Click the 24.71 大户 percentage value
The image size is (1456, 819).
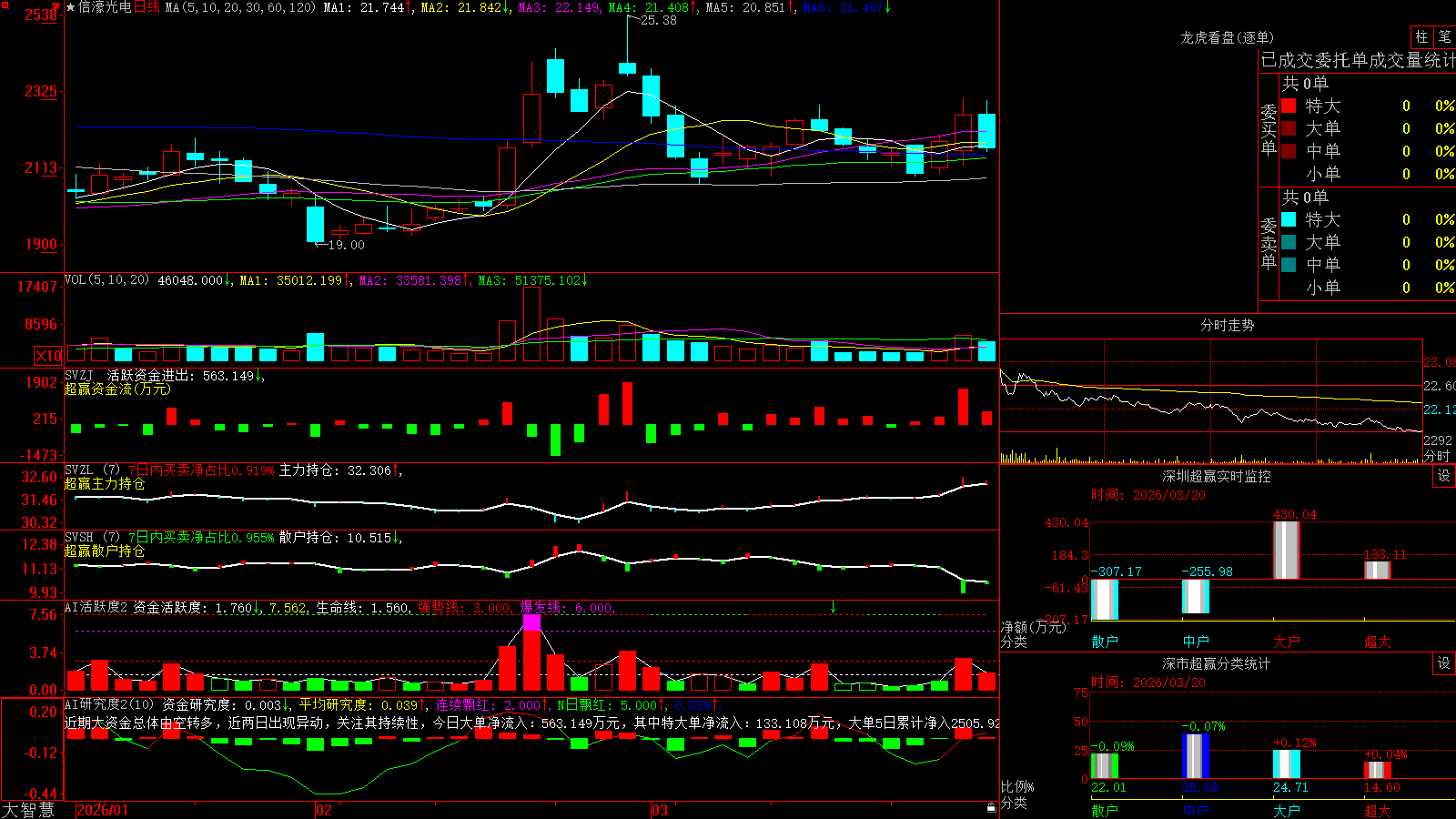1290,788
